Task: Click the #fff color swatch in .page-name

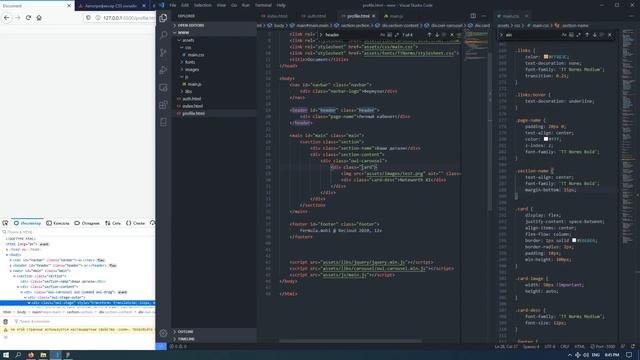Action: point(546,139)
